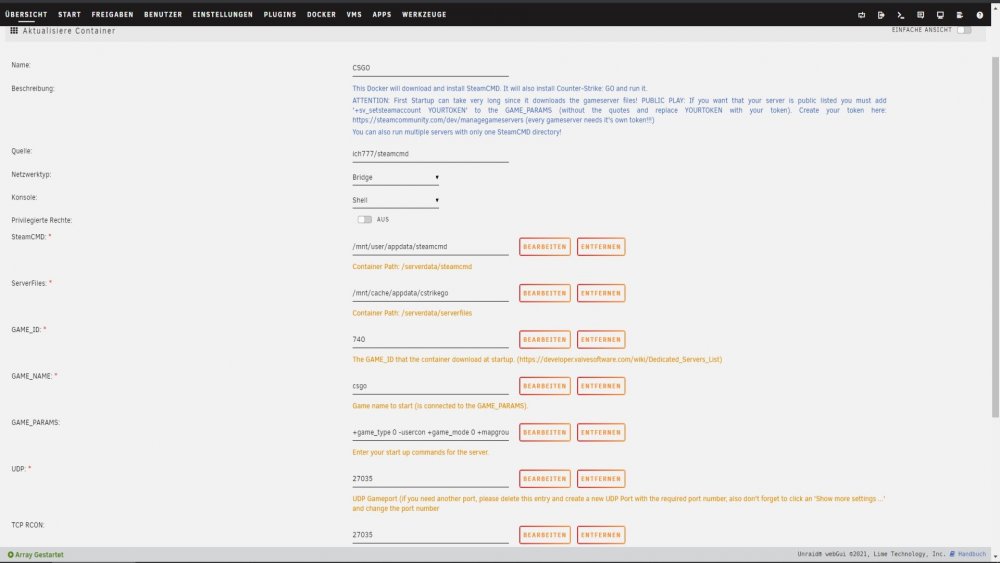Click the Unraid webGui copyright text
The image size is (1000, 563).
tap(871, 554)
